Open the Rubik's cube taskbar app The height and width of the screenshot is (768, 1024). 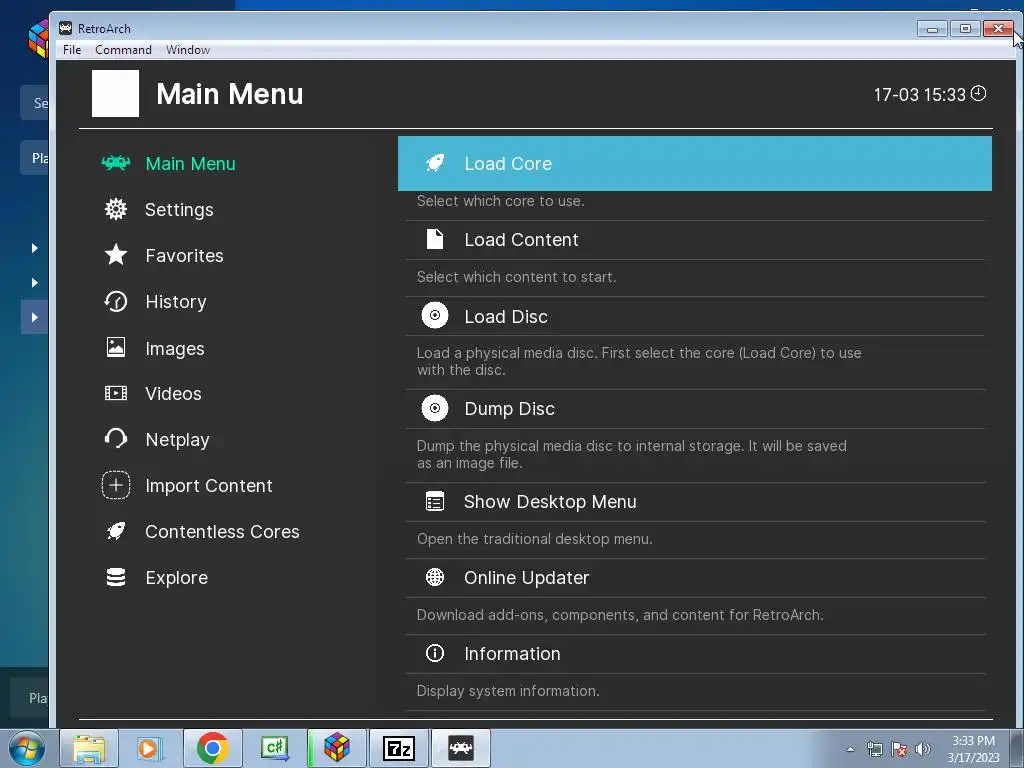[337, 748]
